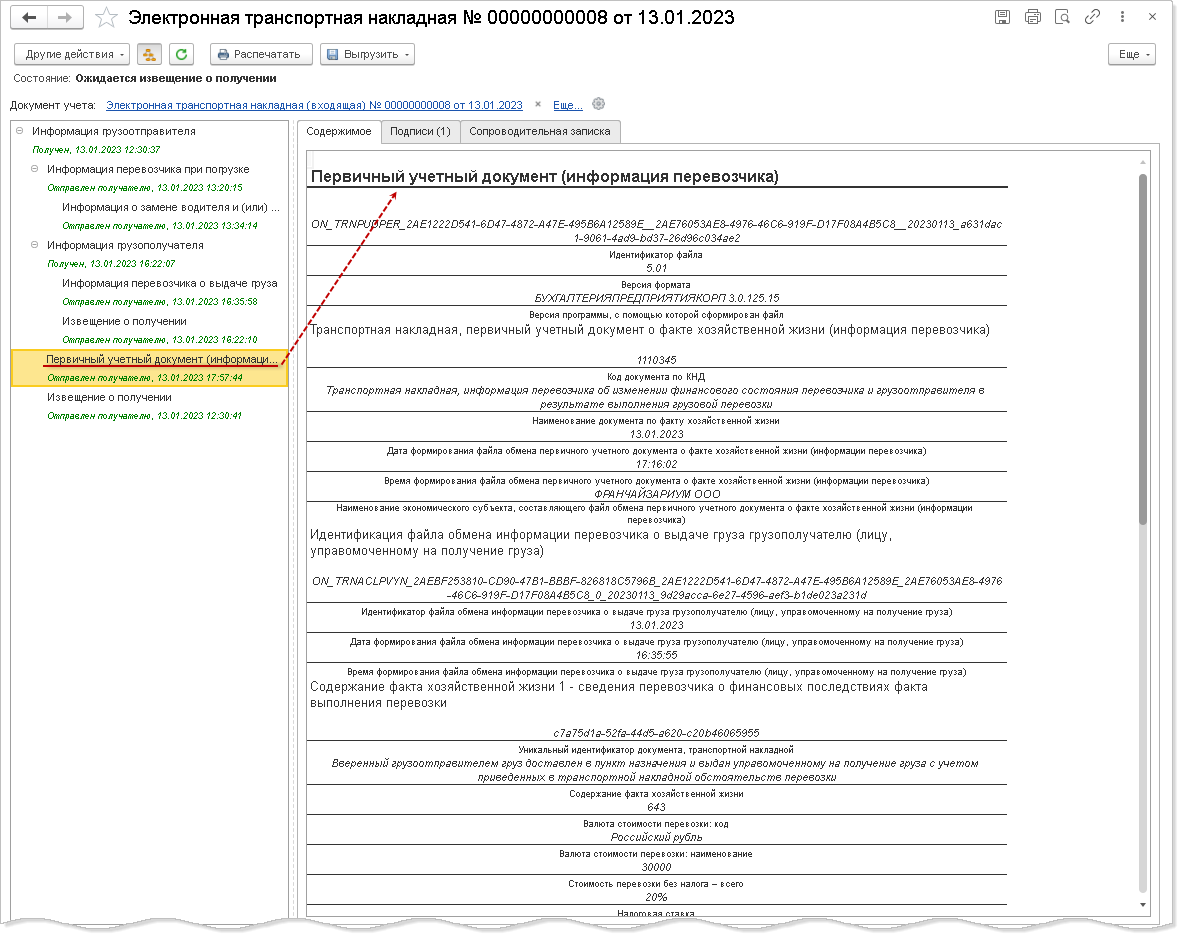The image size is (1181, 938).
Task: Click the time value 17:16:02
Action: (x=657, y=464)
